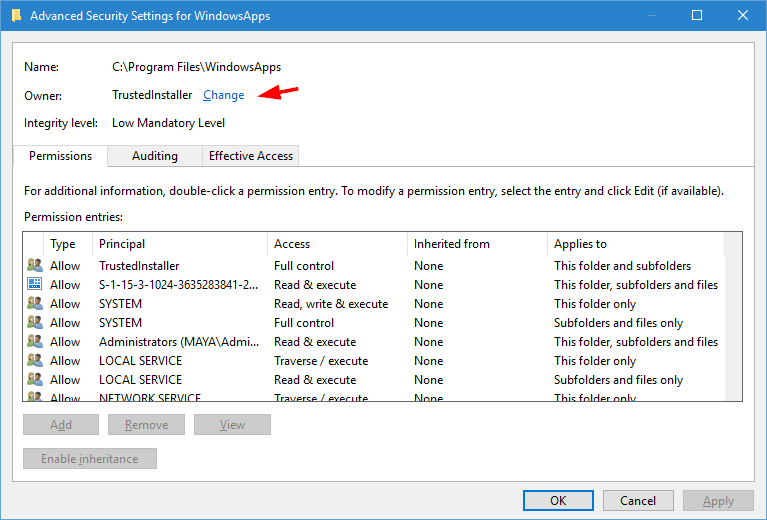This screenshot has height=520, width=767.
Task: Confirm with the OK button
Action: click(x=558, y=500)
